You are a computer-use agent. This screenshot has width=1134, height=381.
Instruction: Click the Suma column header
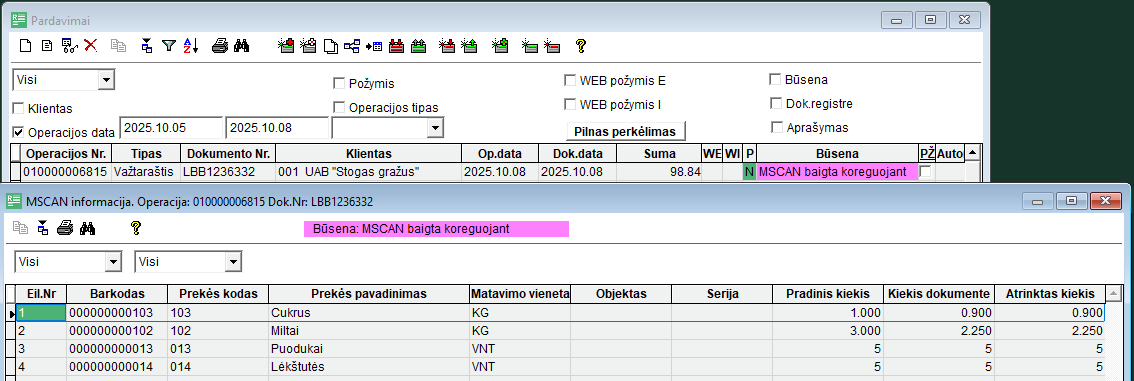(659, 153)
